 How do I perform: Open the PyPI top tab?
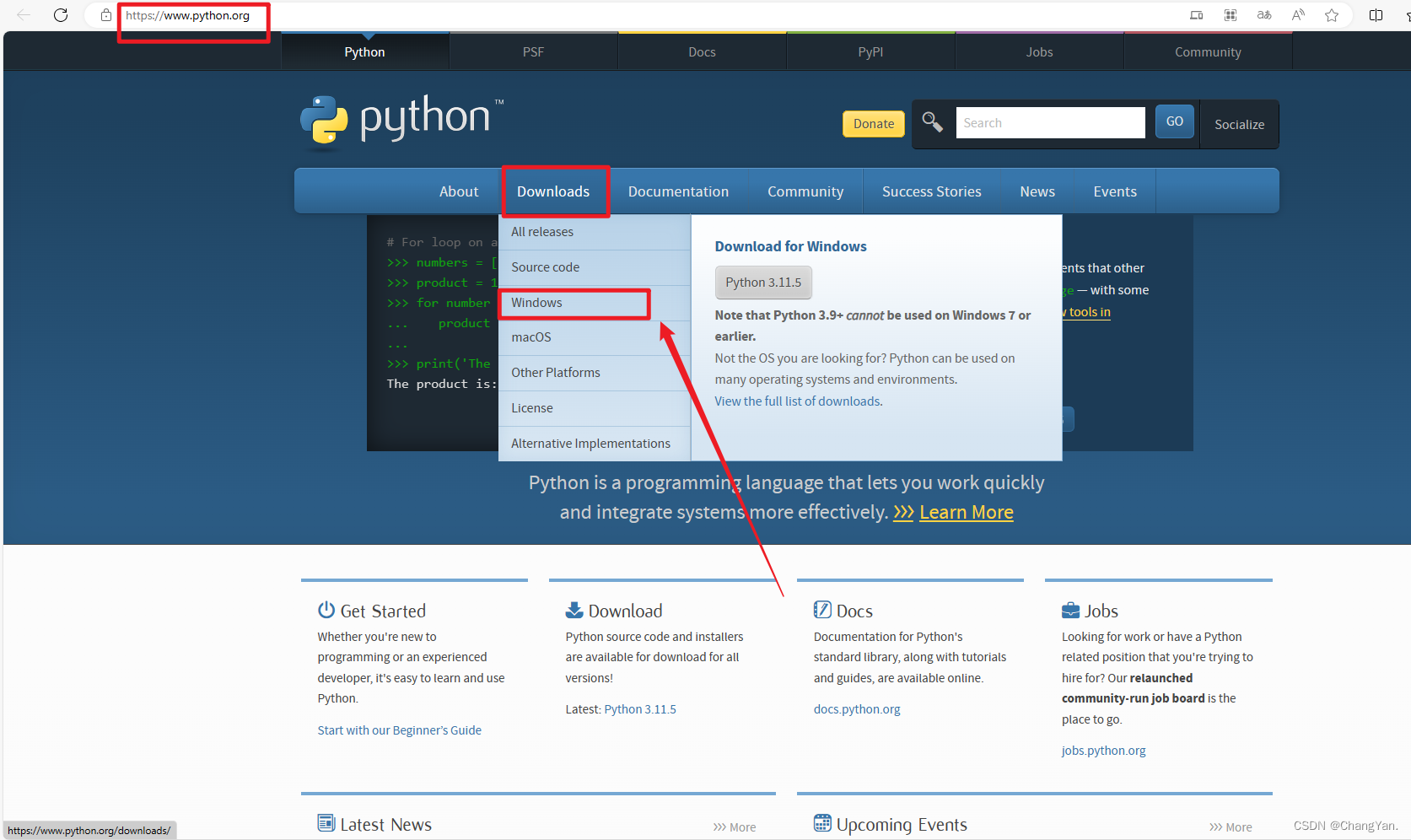click(870, 51)
